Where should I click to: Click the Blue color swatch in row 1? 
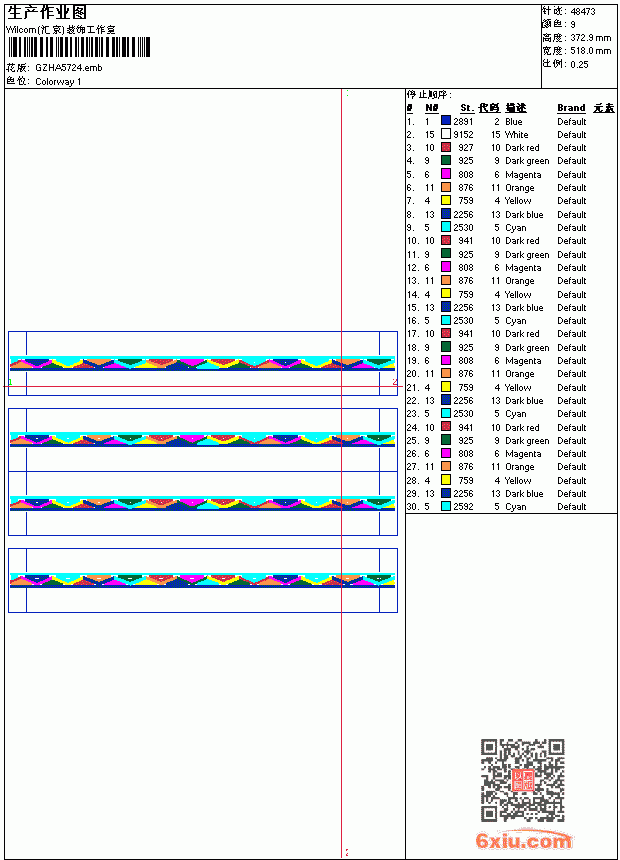click(x=446, y=121)
